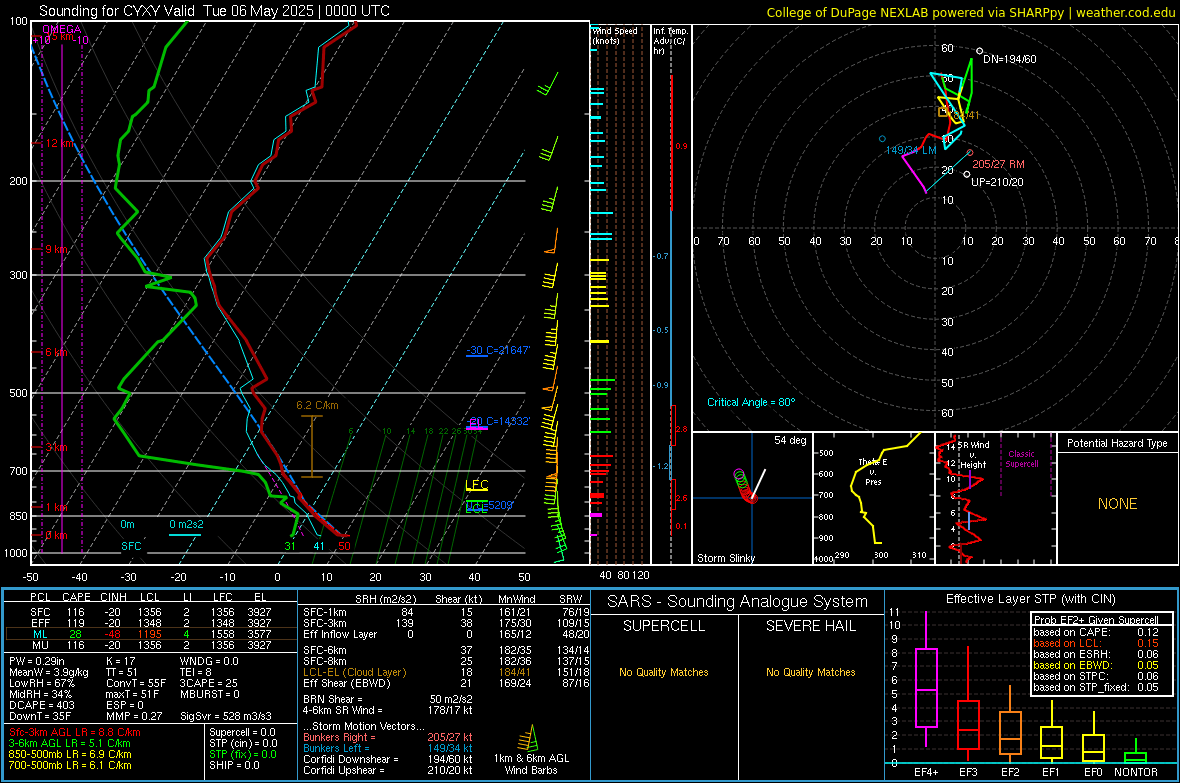Click the green 'STP (fix) = 0.0' parameter
Viewport: 1180px width, 783px height.
point(243,754)
